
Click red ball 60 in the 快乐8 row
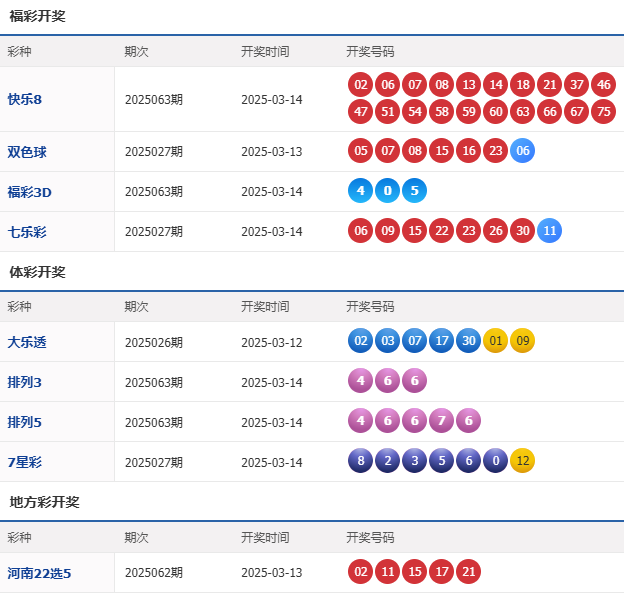tap(496, 111)
